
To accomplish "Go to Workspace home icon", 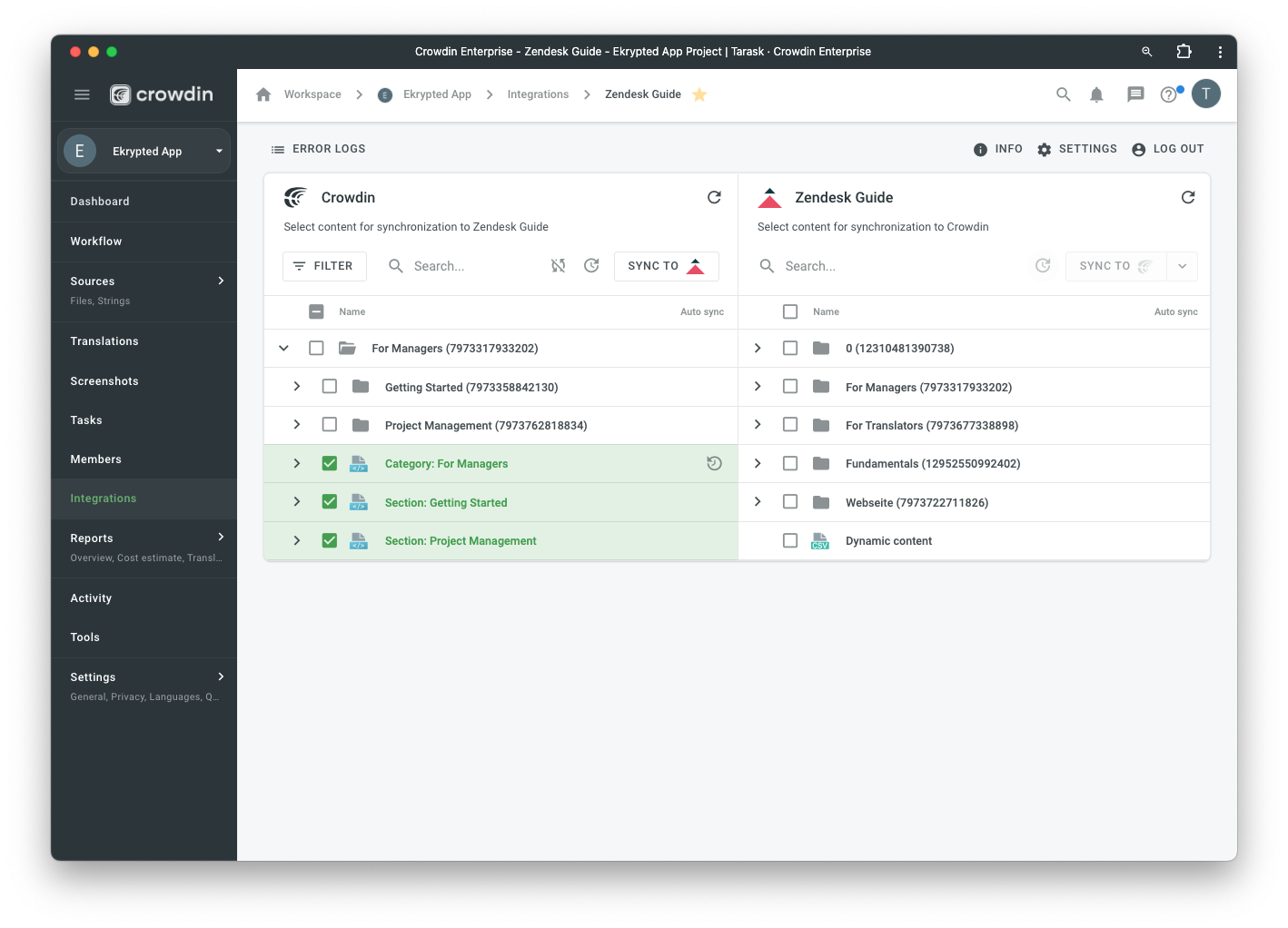I will [263, 94].
